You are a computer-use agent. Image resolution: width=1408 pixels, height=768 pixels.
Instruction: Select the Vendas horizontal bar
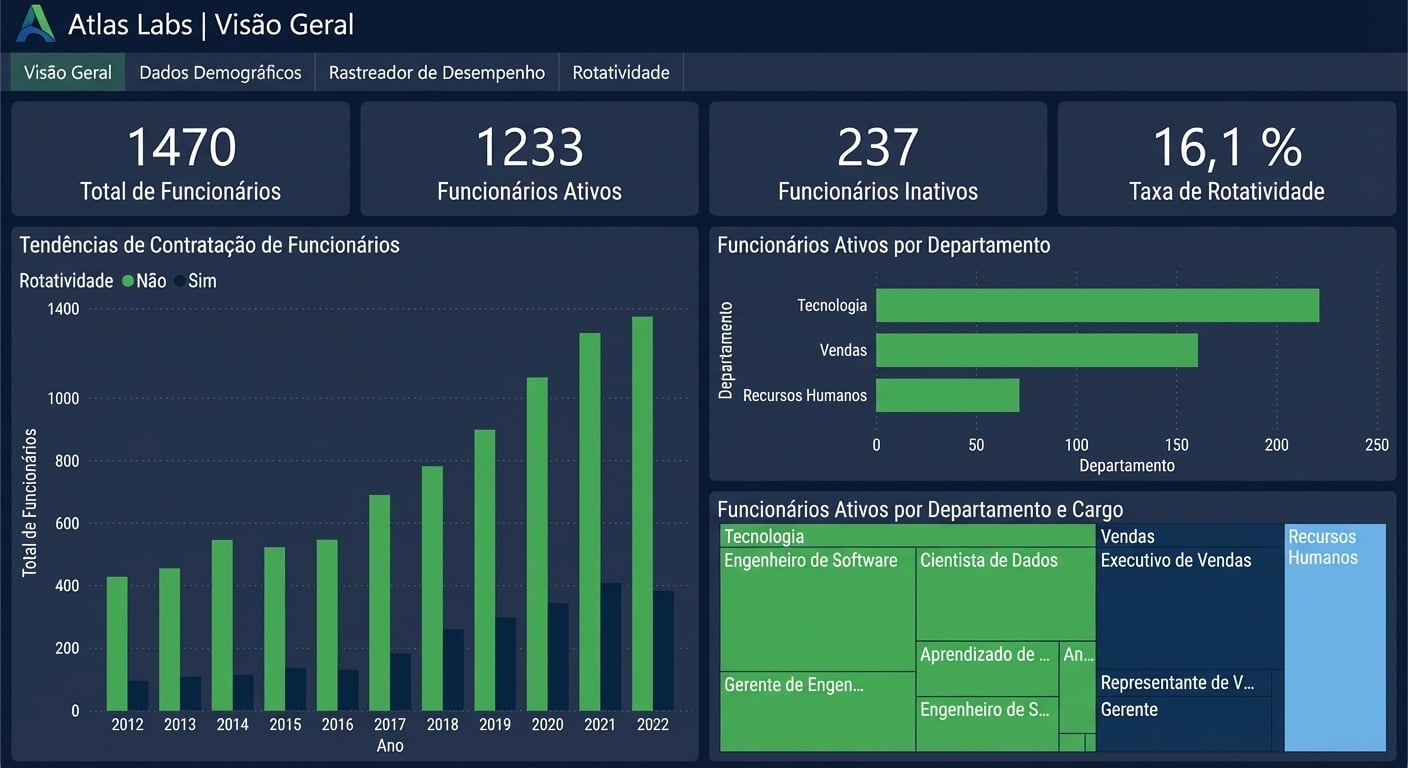(x=1037, y=350)
